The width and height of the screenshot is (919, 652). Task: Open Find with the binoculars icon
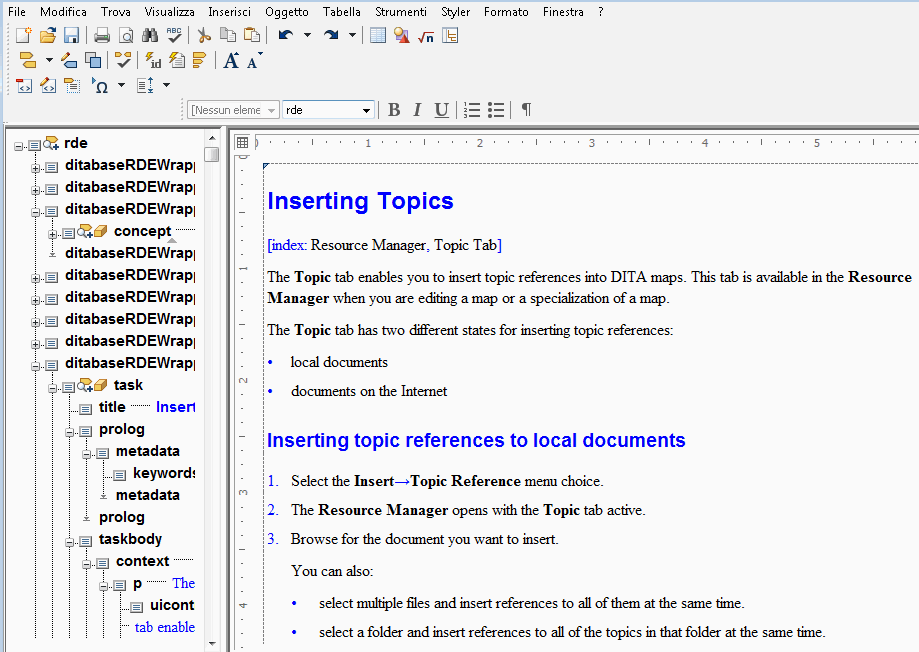coord(150,36)
